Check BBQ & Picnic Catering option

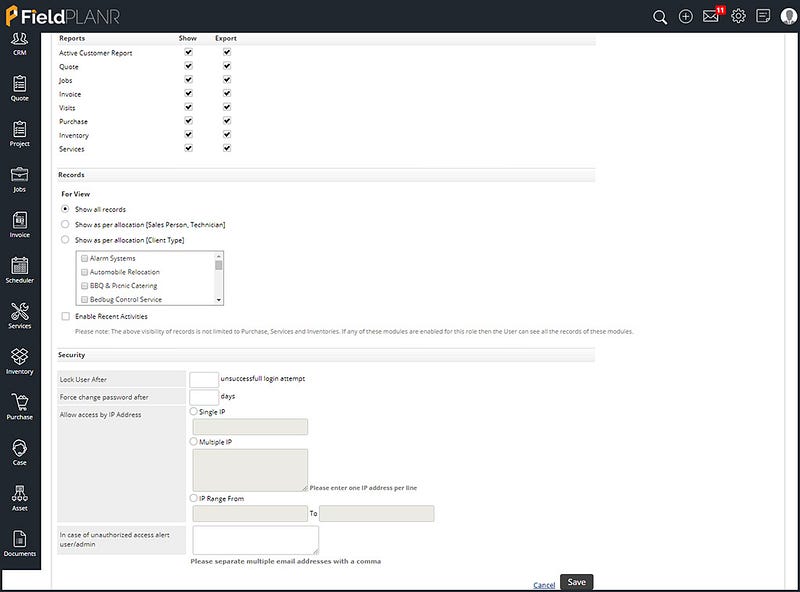click(x=85, y=286)
